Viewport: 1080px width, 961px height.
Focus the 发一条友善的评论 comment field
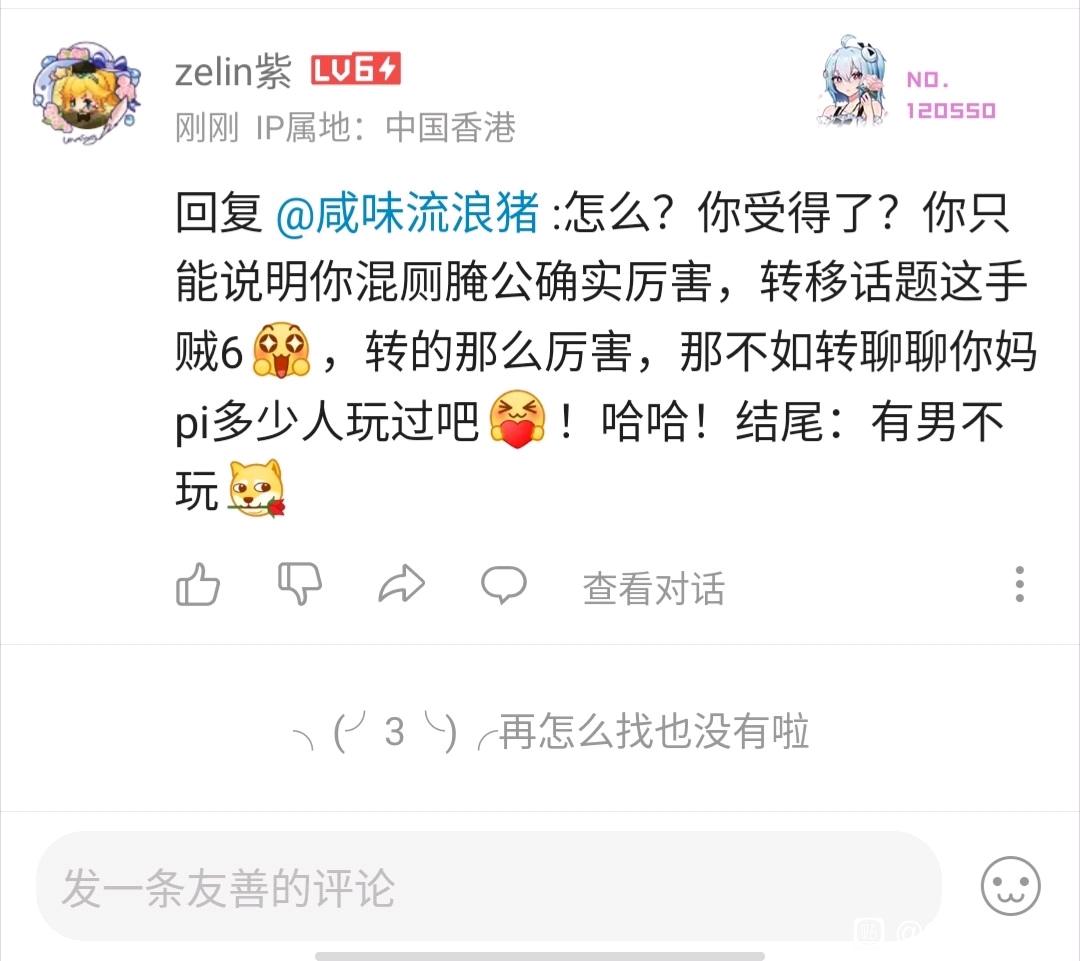tap(488, 886)
